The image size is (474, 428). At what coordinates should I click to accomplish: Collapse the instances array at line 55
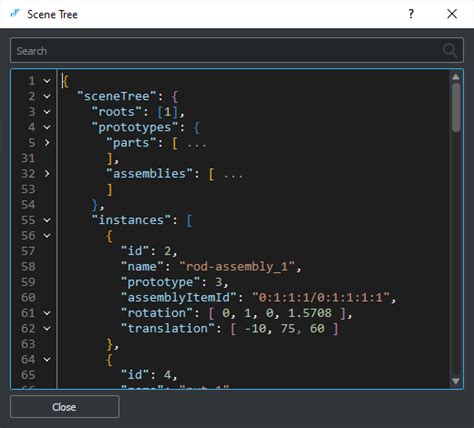[x=47, y=220]
